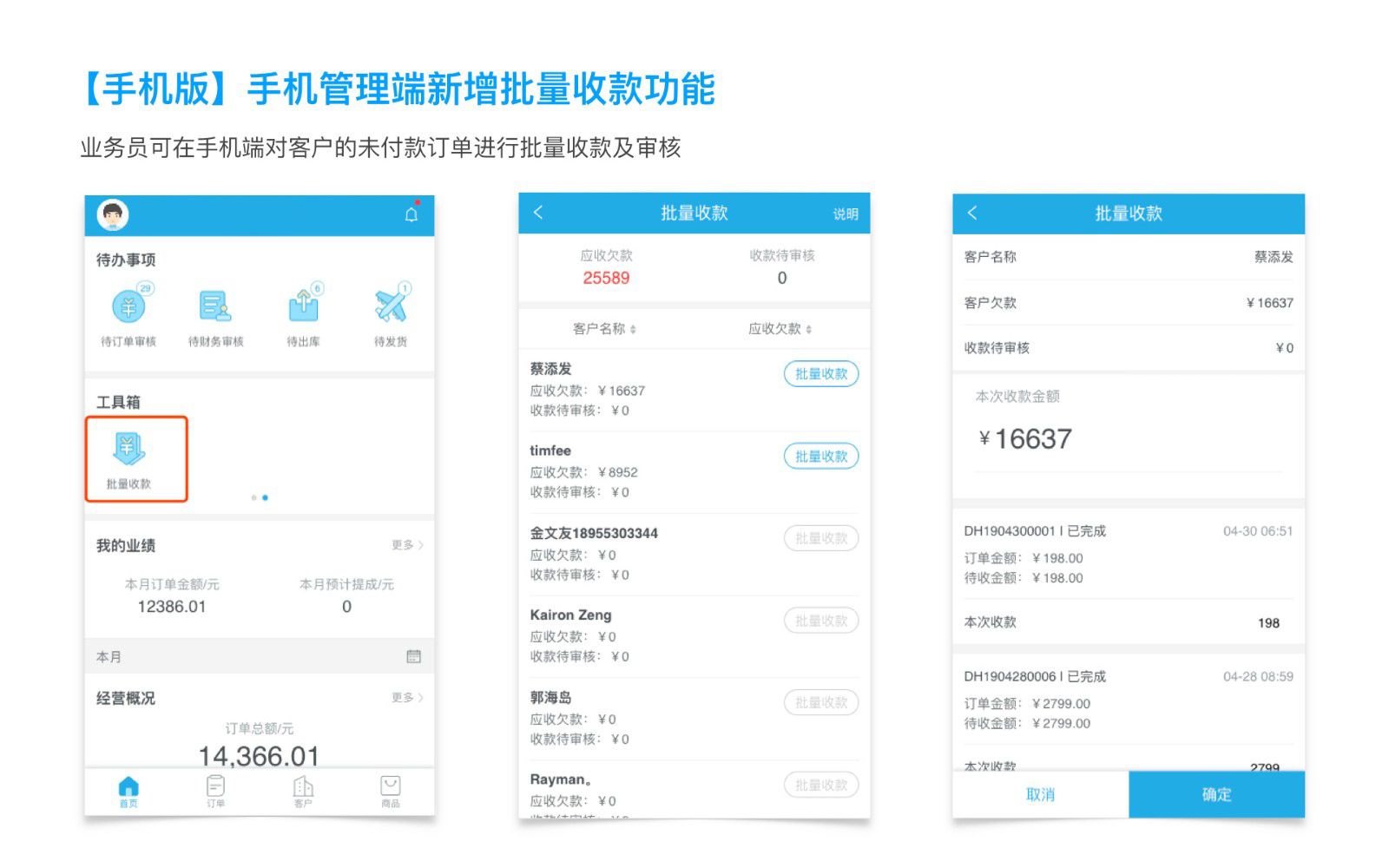The height and width of the screenshot is (868, 1389).
Task: Edit the 本次收款金额 amount field
Action: [1033, 439]
